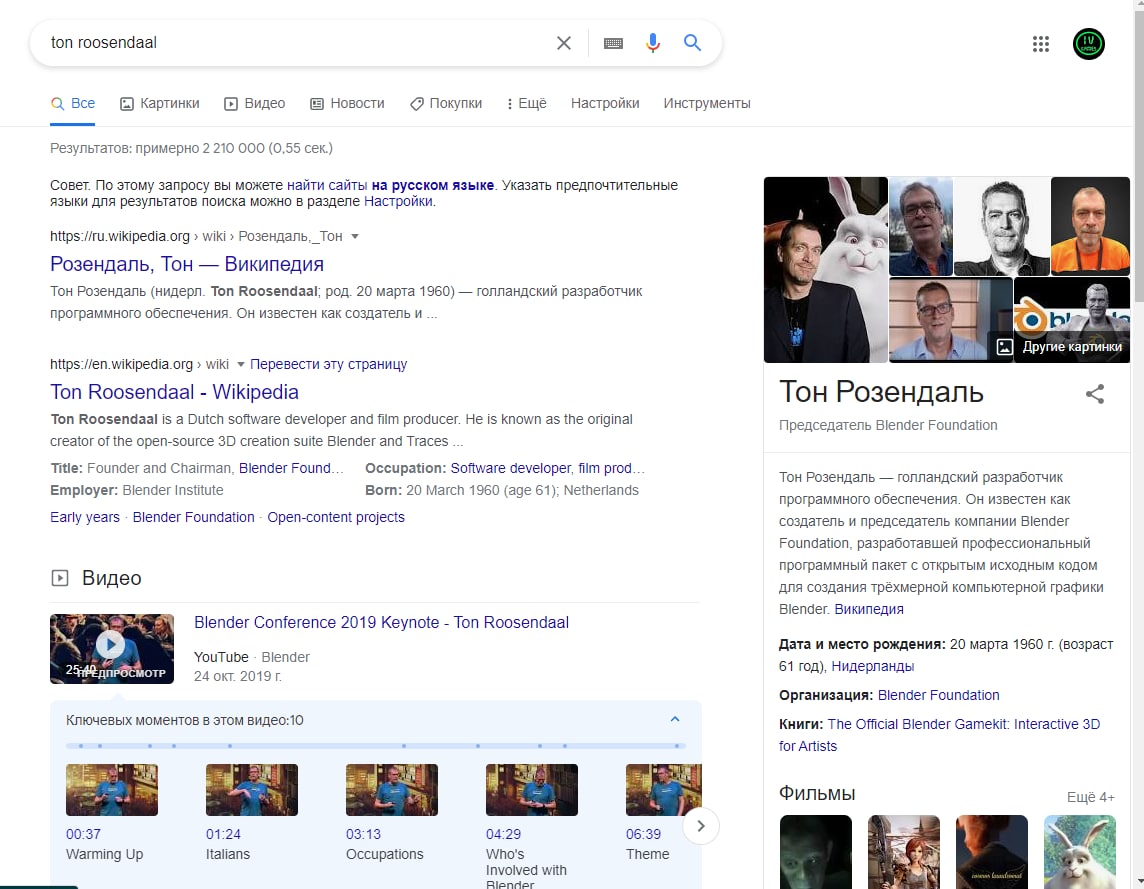Open the film poster with red-haired girl
This screenshot has height=889, width=1144.
pos(903,852)
